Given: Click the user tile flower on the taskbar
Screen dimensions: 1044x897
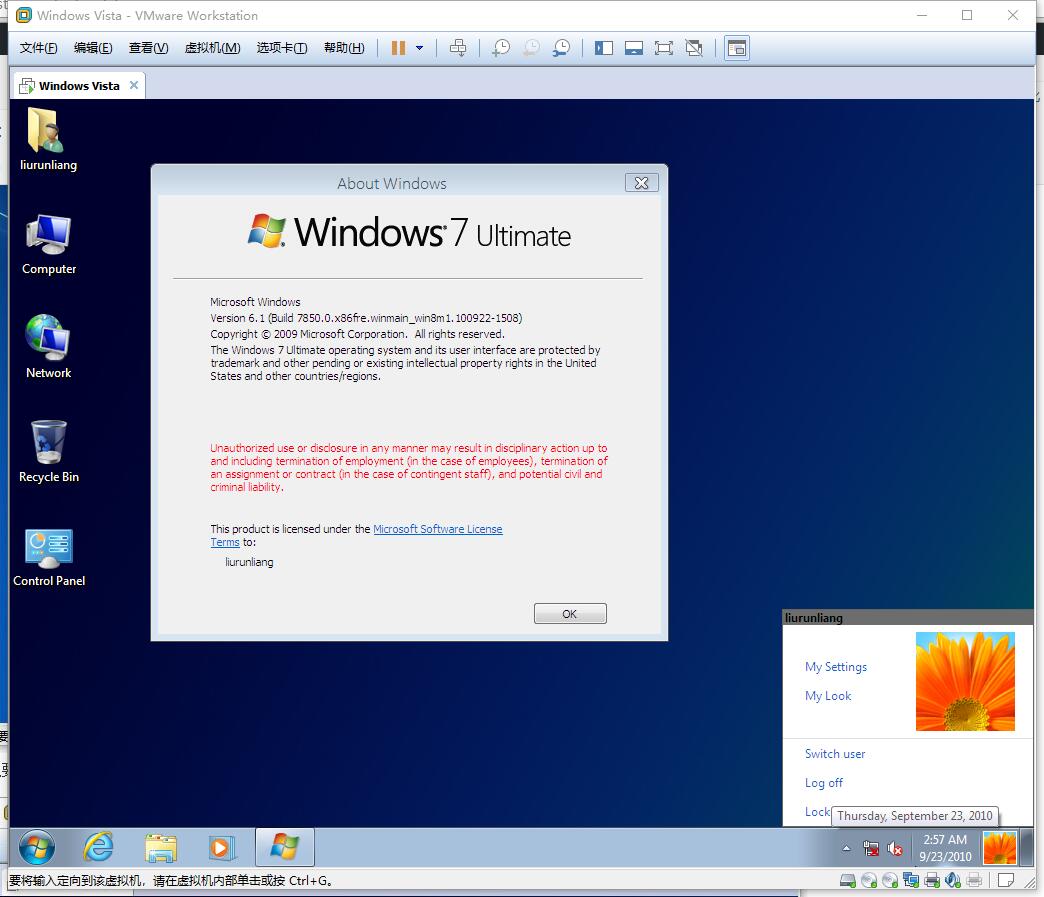Looking at the screenshot, I should coord(999,848).
